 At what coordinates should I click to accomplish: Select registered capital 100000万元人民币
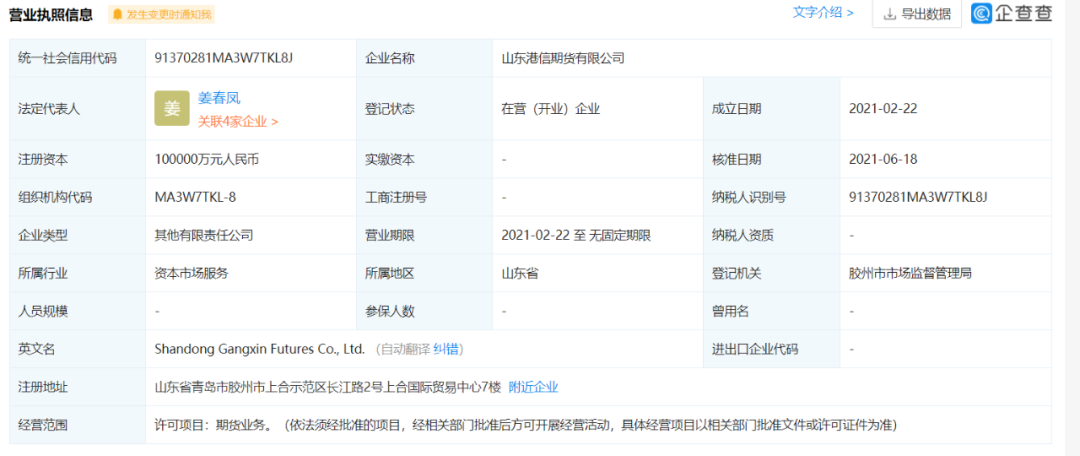[x=207, y=159]
